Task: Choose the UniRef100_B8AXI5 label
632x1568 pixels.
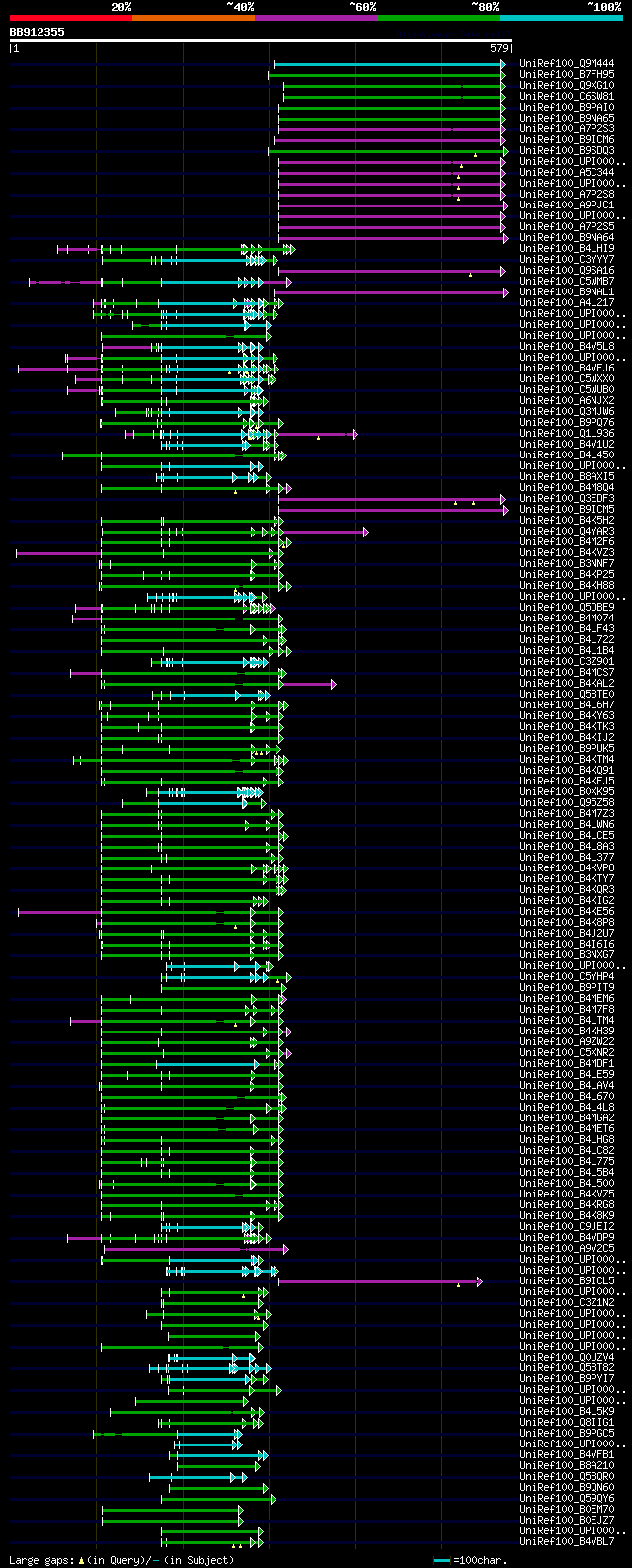Action: point(568,477)
